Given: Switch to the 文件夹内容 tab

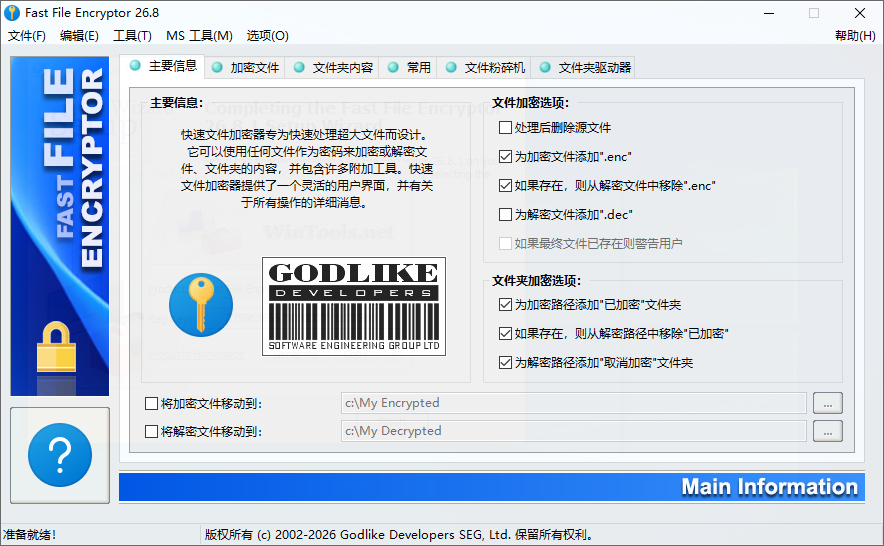Looking at the screenshot, I should click(x=332, y=68).
